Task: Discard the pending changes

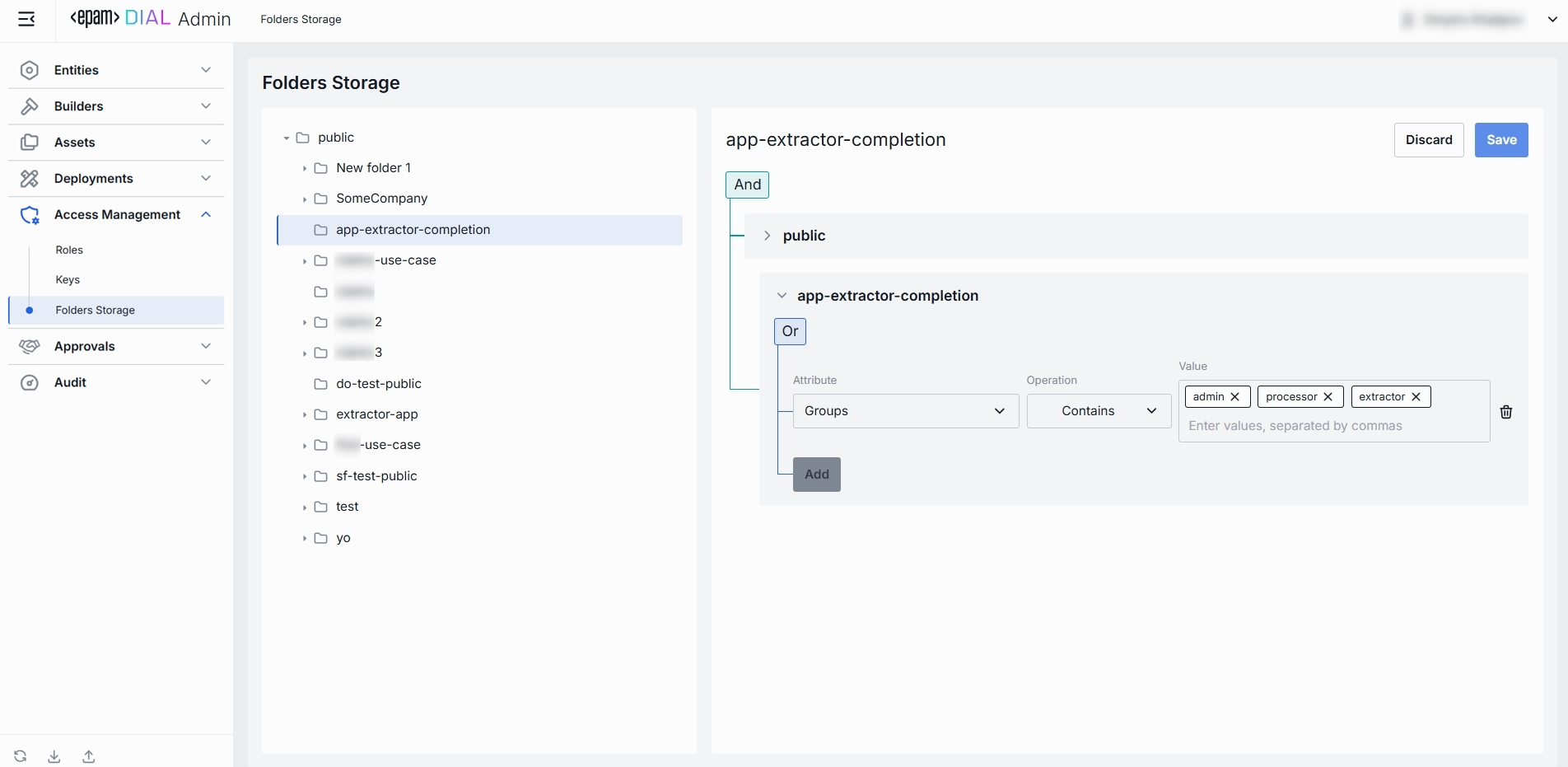Action: 1428,140
